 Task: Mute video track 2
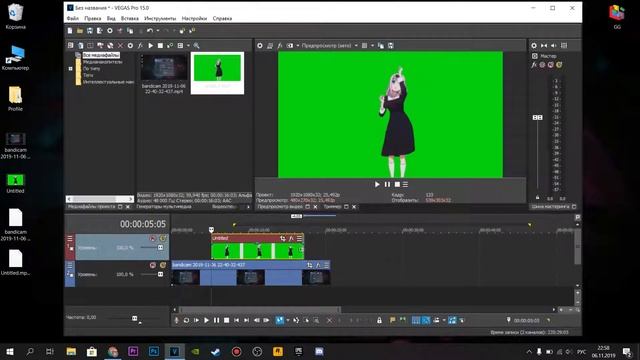(x=153, y=265)
